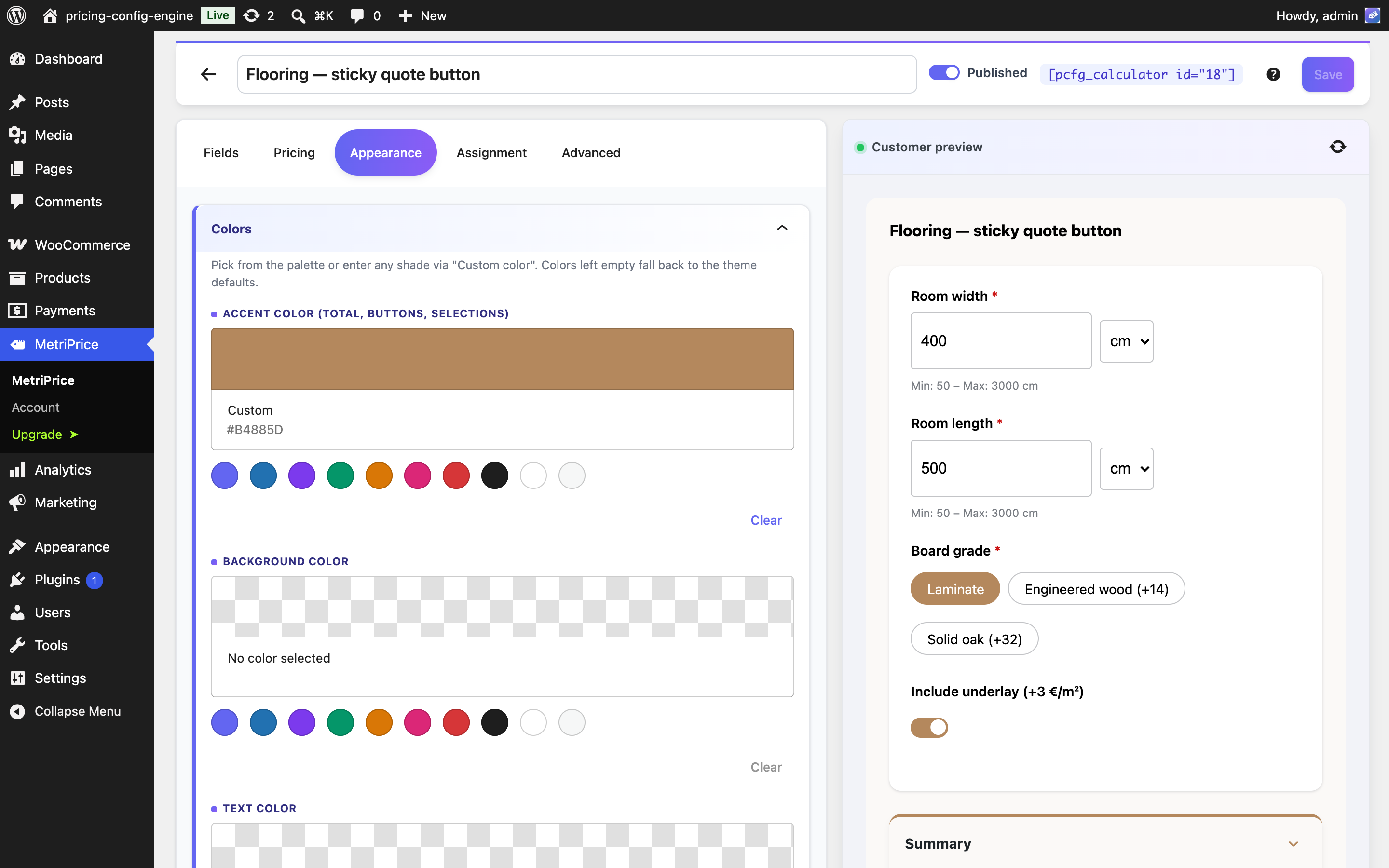Pick orange background color swatch
The image size is (1389, 868).
[379, 722]
